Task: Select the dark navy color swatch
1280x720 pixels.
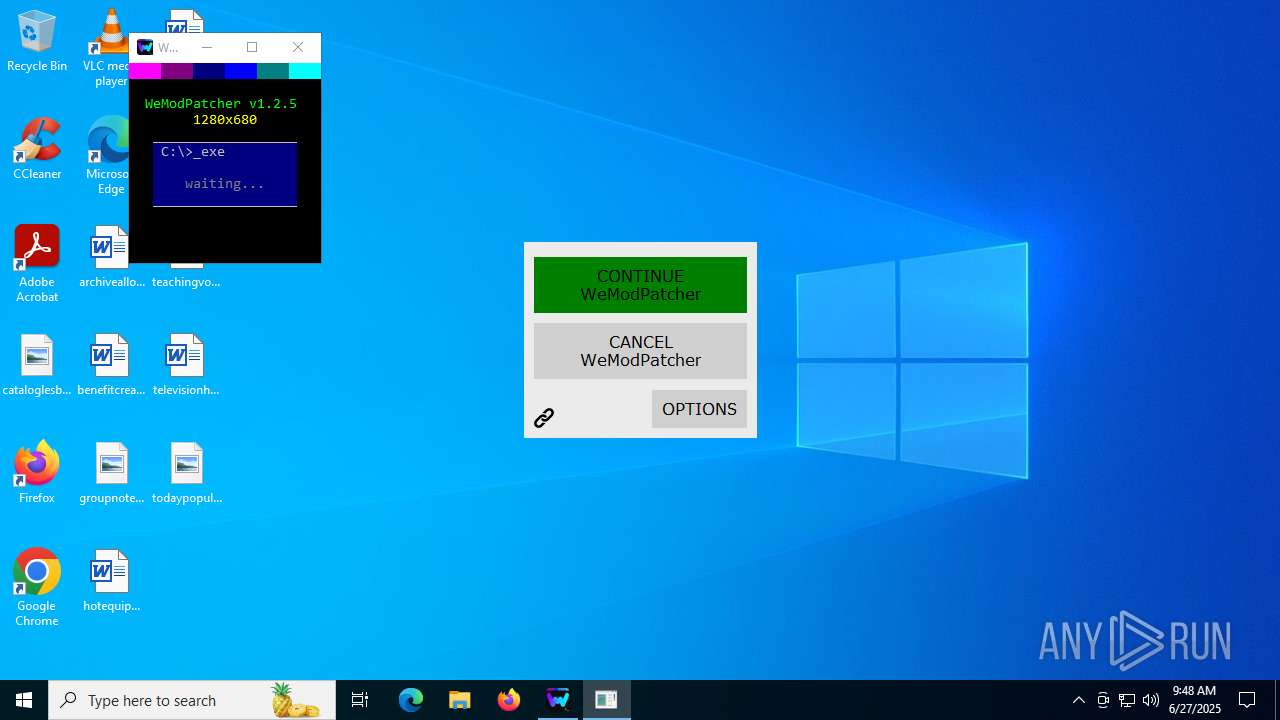Action: coord(209,71)
